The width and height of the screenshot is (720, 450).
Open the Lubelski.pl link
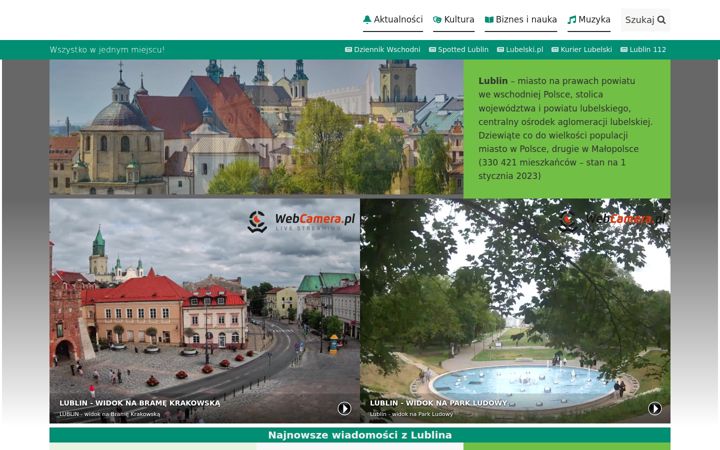pyautogui.click(x=520, y=50)
